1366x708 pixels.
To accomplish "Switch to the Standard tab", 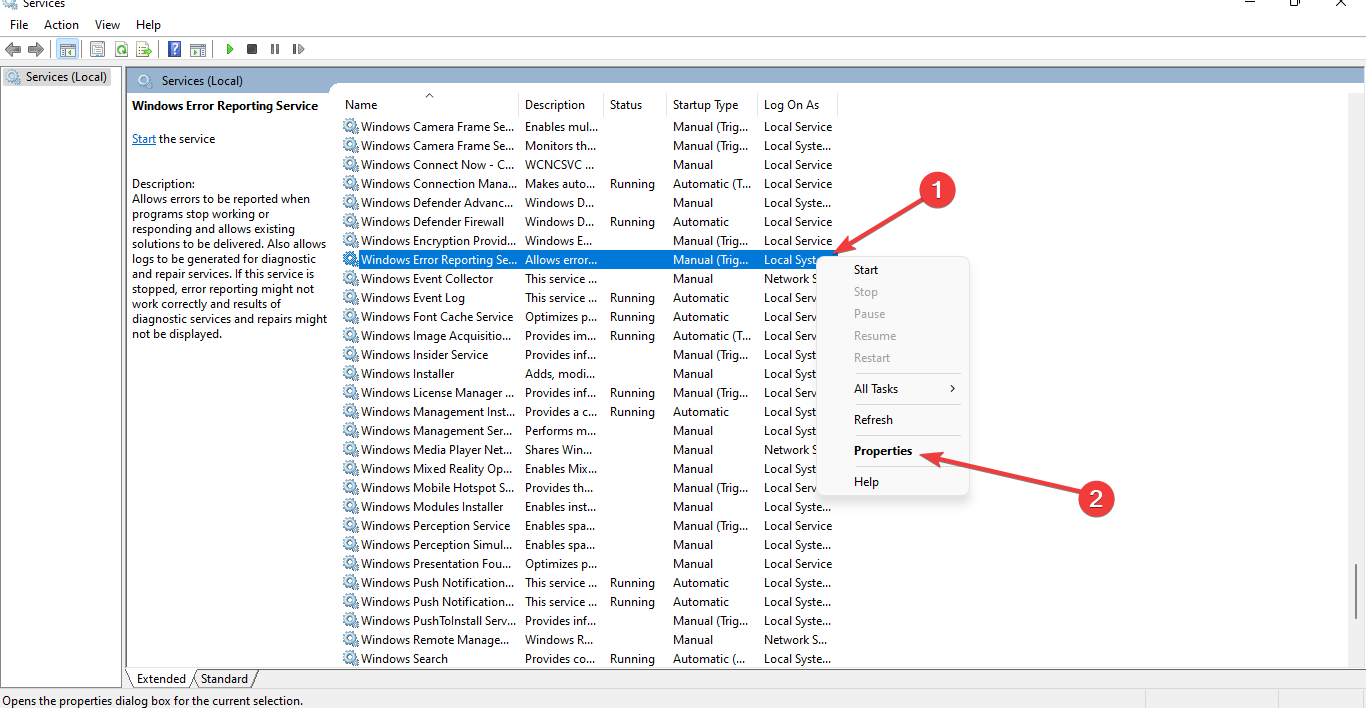I will coord(224,679).
